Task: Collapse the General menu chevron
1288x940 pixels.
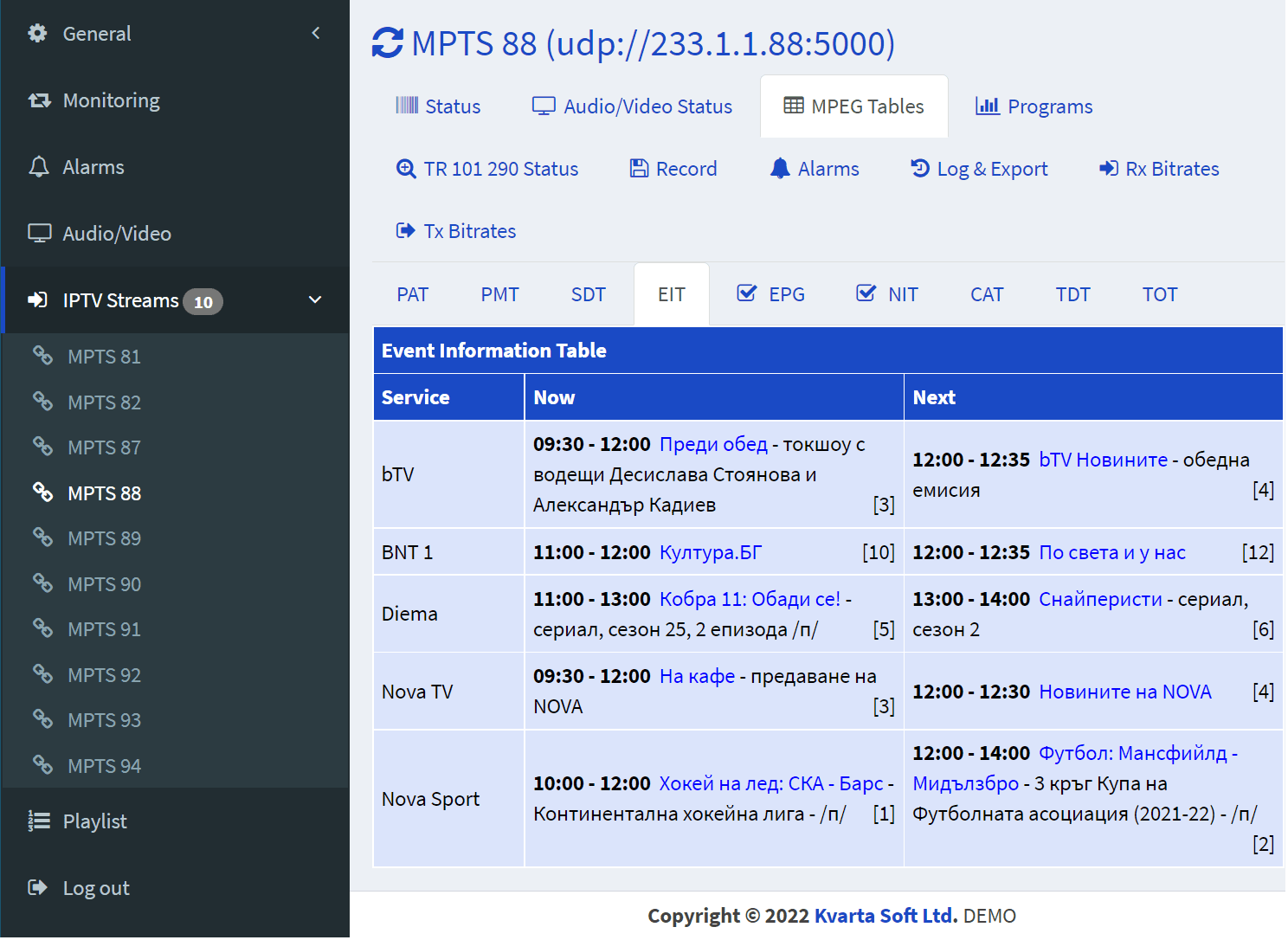Action: [x=316, y=33]
